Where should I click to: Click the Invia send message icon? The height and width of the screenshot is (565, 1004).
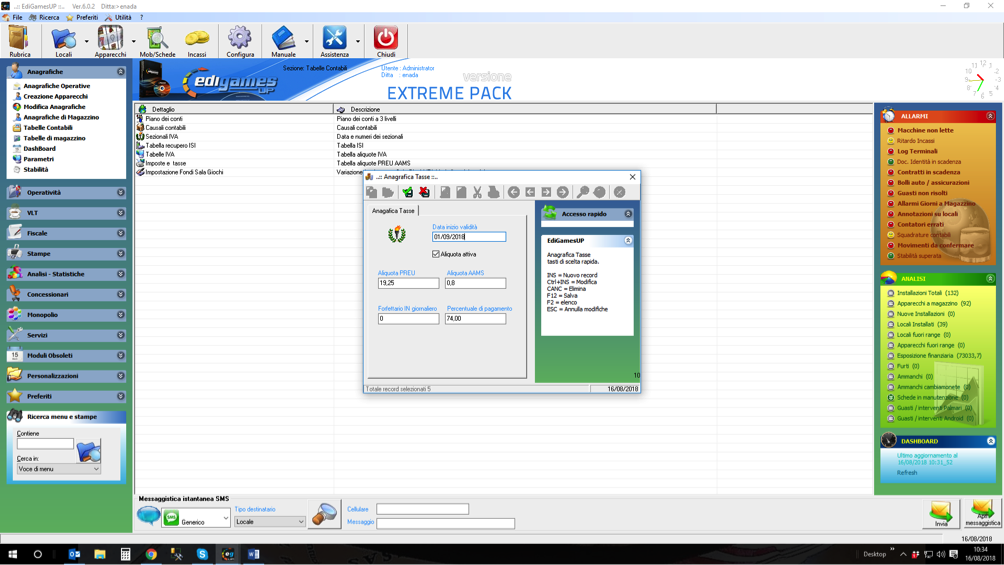coord(941,513)
